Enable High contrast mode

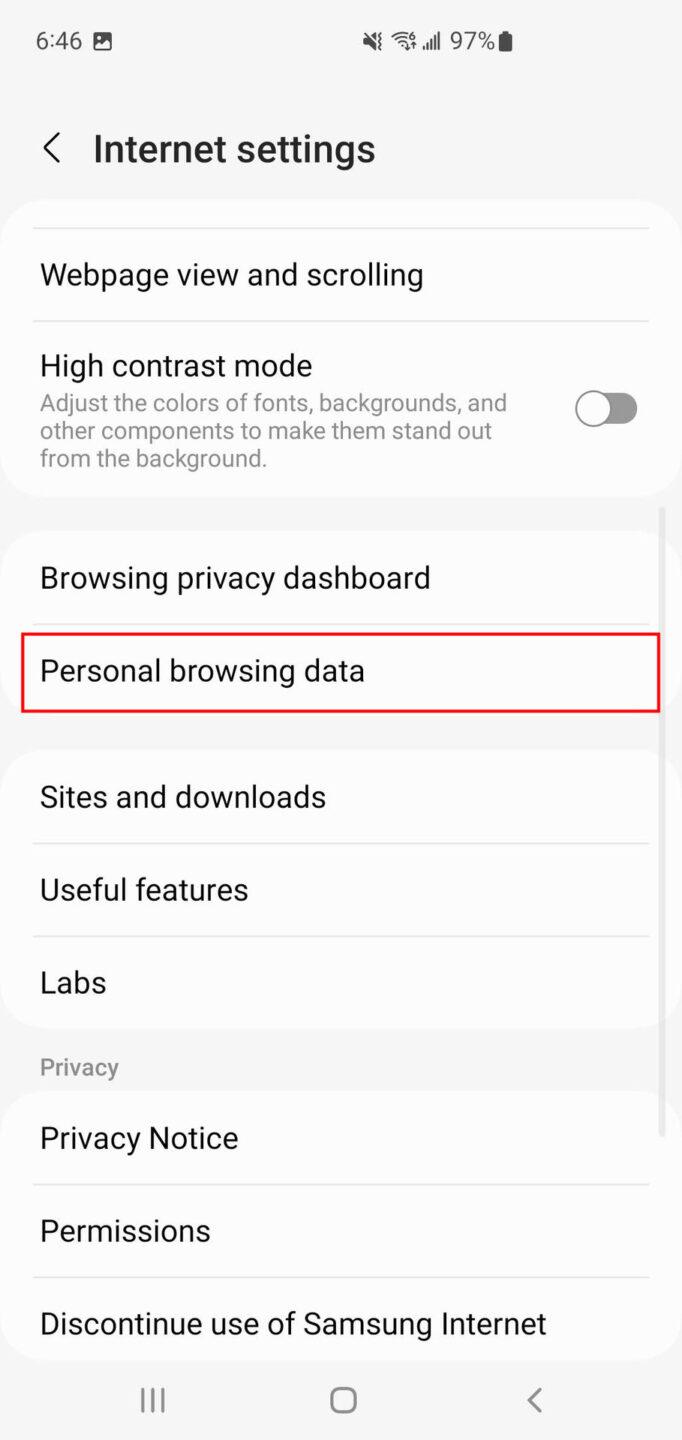point(606,408)
